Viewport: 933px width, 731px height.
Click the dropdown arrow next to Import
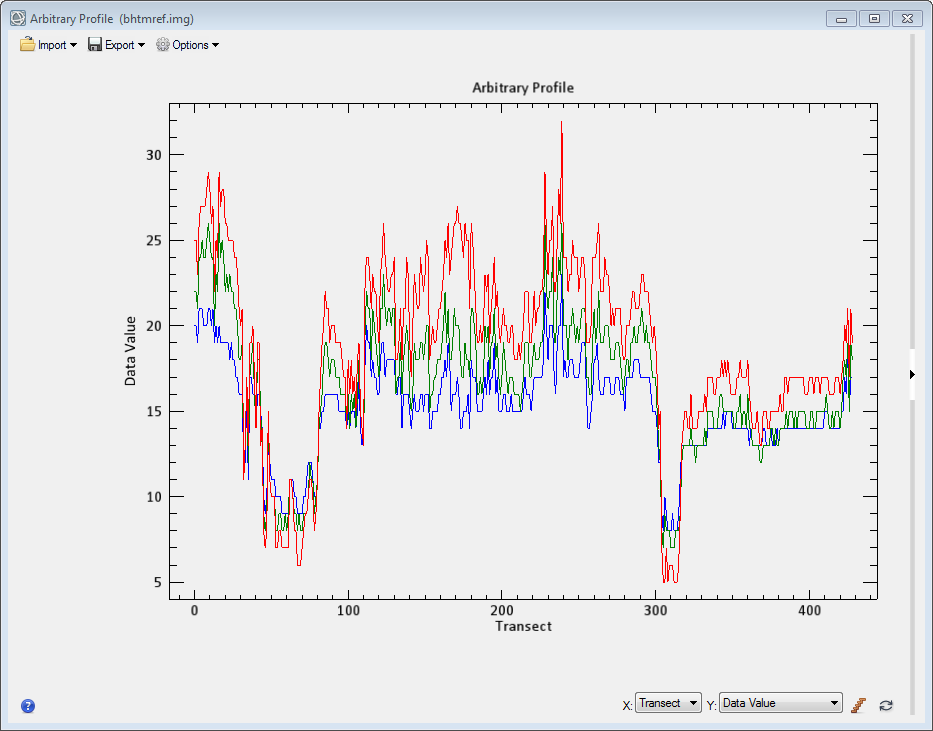pyautogui.click(x=73, y=45)
